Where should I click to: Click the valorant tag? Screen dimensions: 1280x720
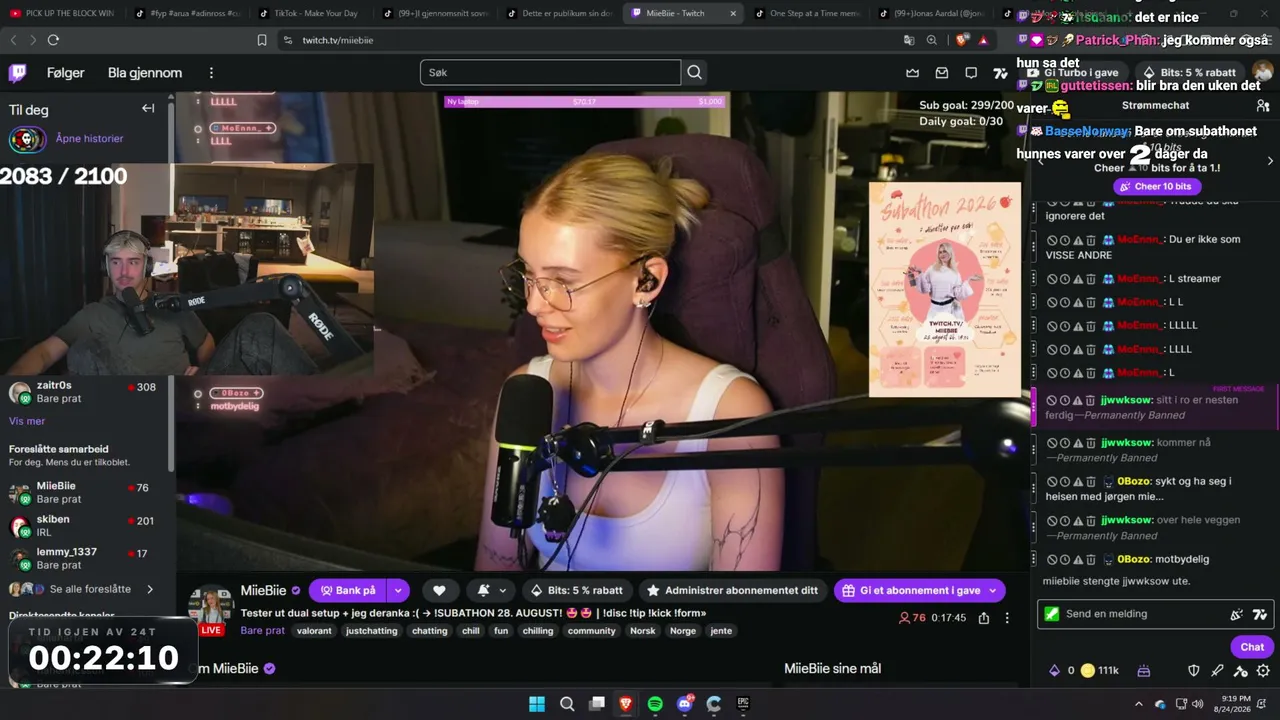pos(314,631)
